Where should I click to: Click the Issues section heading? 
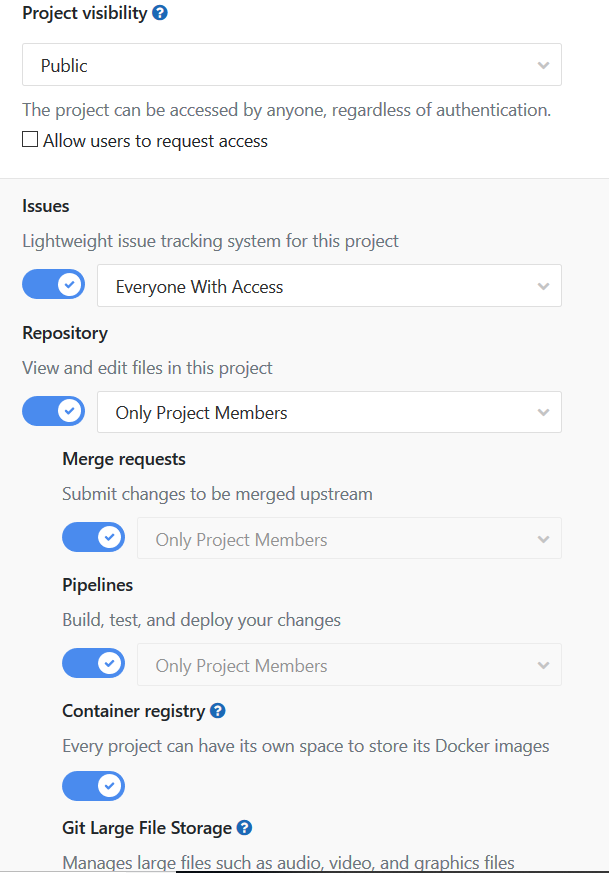(x=46, y=206)
